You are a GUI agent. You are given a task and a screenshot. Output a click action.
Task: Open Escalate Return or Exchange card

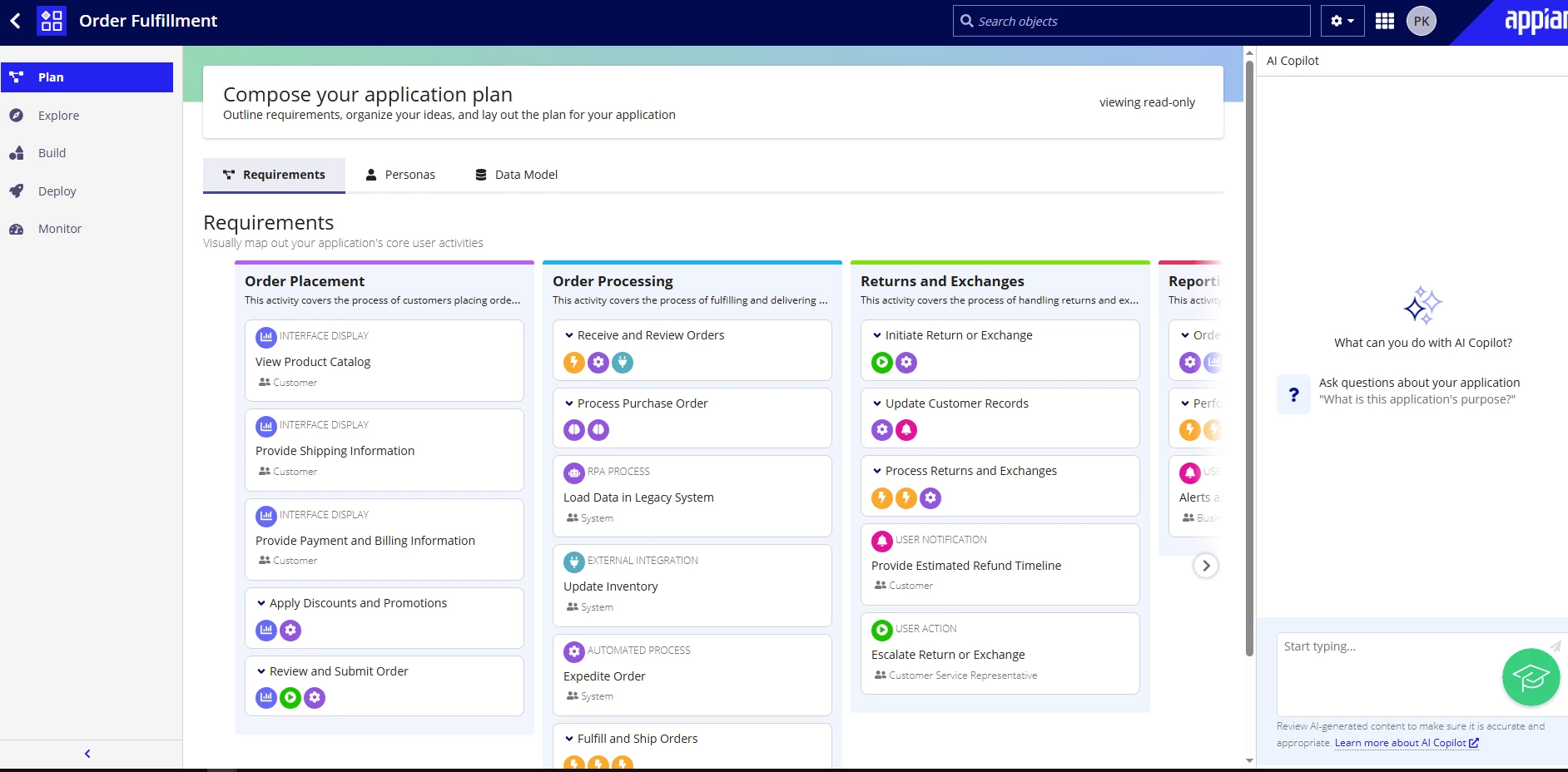tap(1000, 654)
